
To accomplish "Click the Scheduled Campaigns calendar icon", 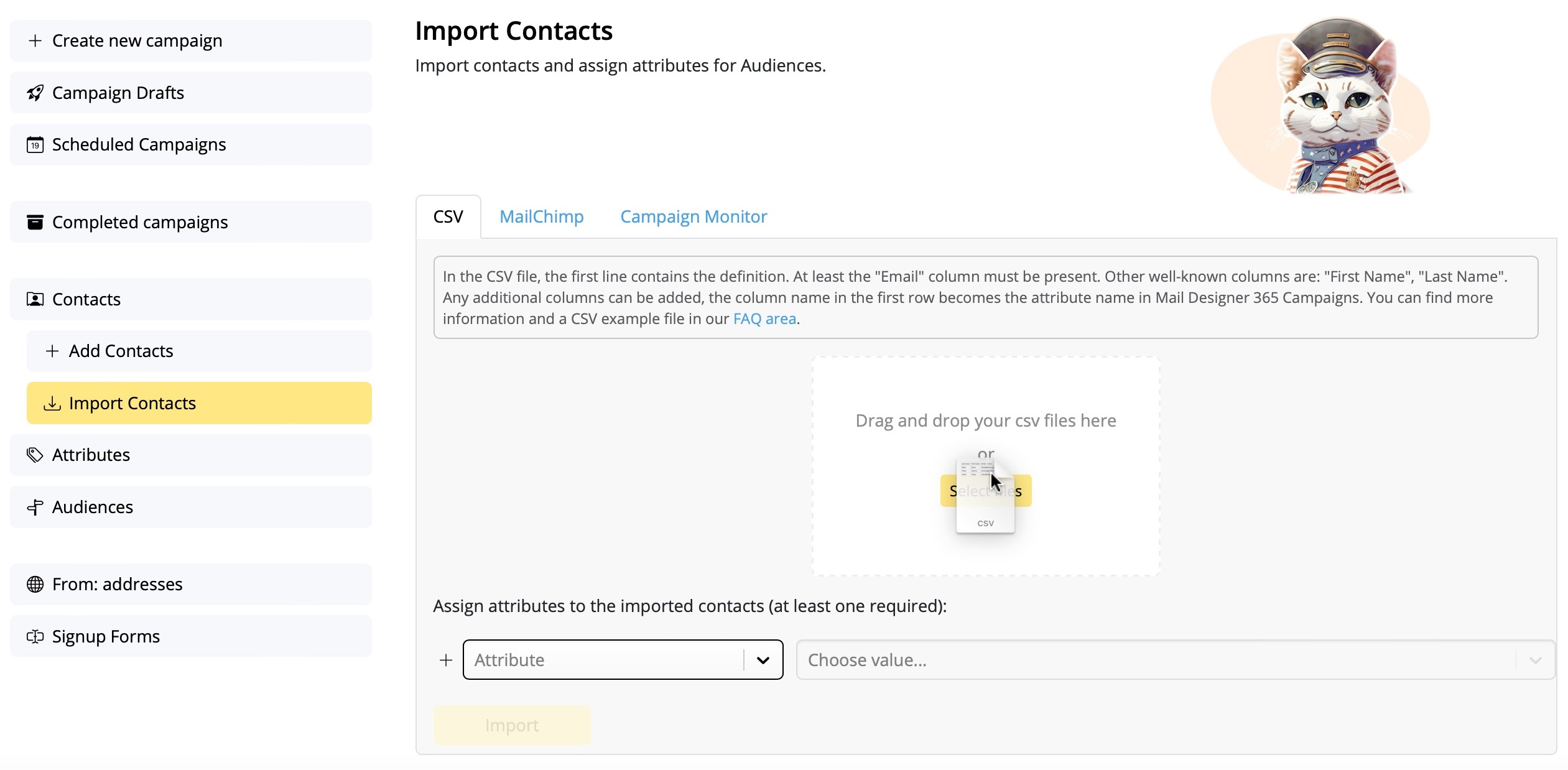I will click(35, 144).
